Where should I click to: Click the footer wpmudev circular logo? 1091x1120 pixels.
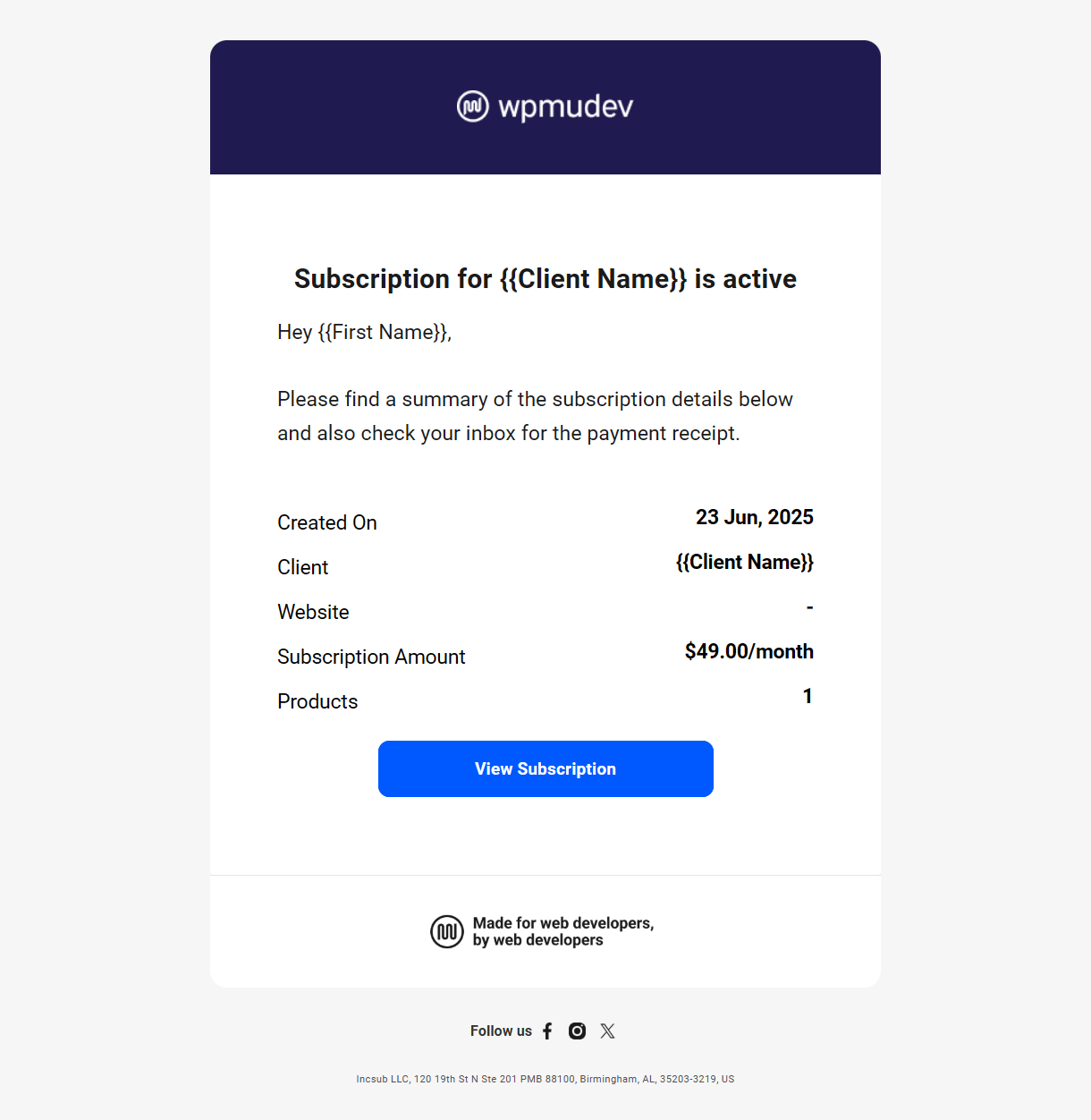(x=447, y=931)
